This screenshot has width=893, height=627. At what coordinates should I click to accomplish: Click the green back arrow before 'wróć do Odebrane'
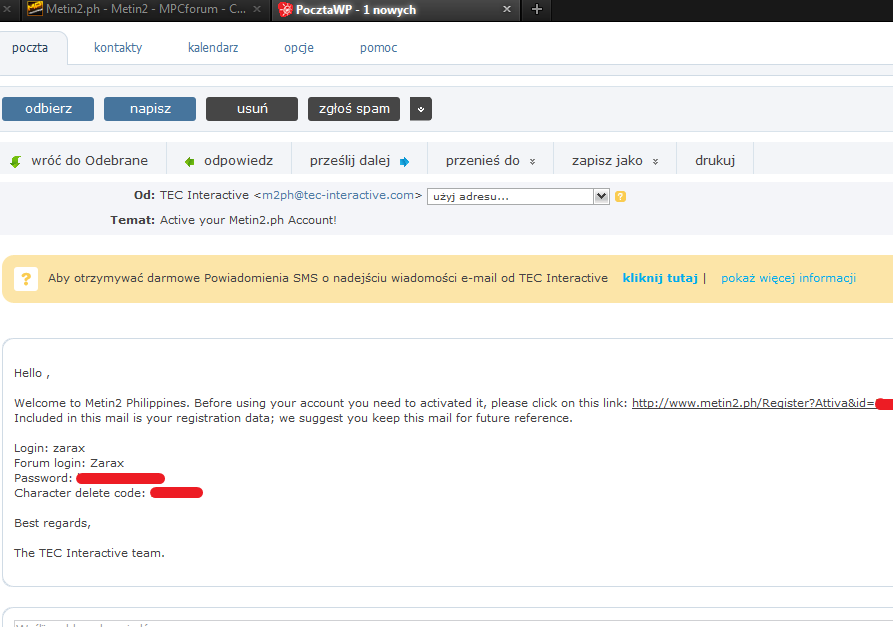[16, 162]
